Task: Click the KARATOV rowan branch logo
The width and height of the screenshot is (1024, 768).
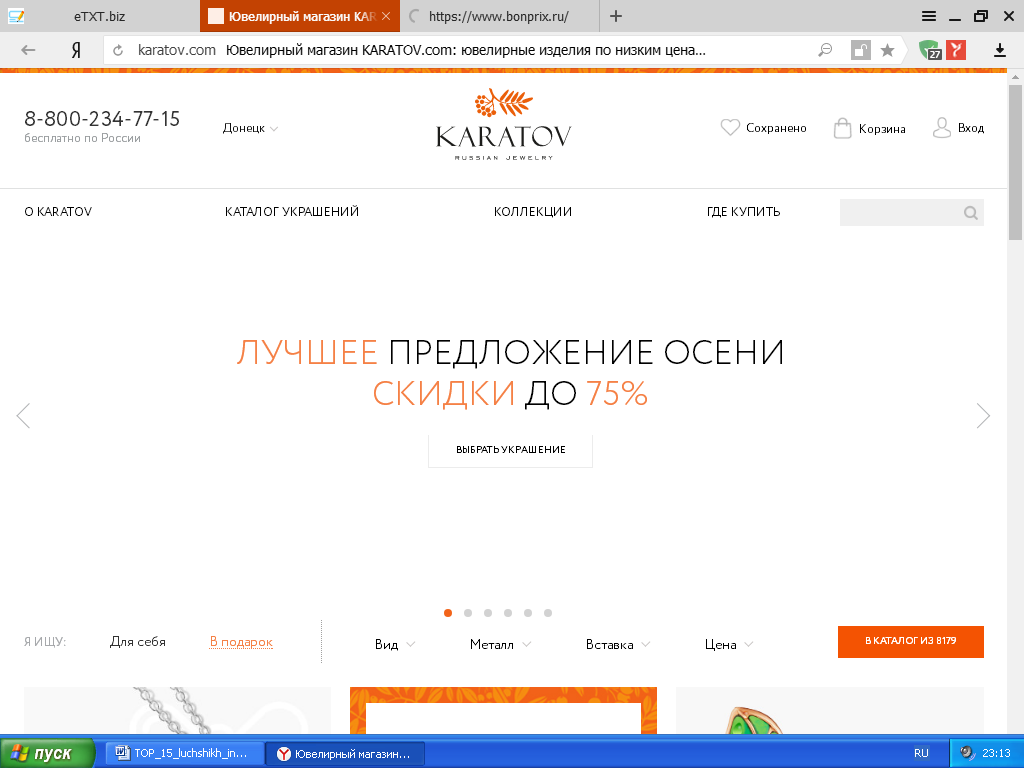Action: (x=504, y=125)
